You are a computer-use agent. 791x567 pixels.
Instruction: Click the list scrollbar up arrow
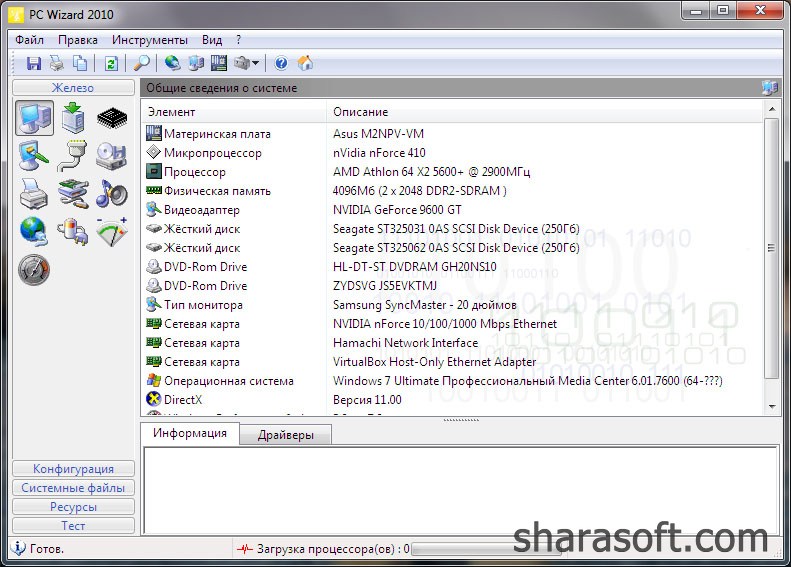771,109
